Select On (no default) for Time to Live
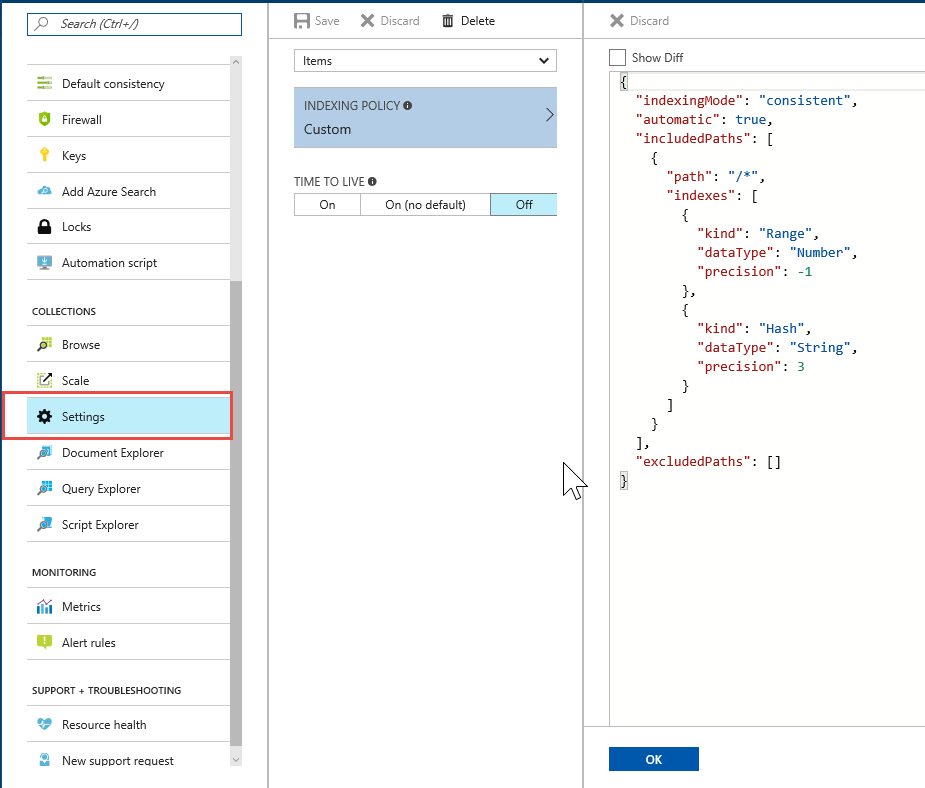The width and height of the screenshot is (925, 788). (x=425, y=205)
